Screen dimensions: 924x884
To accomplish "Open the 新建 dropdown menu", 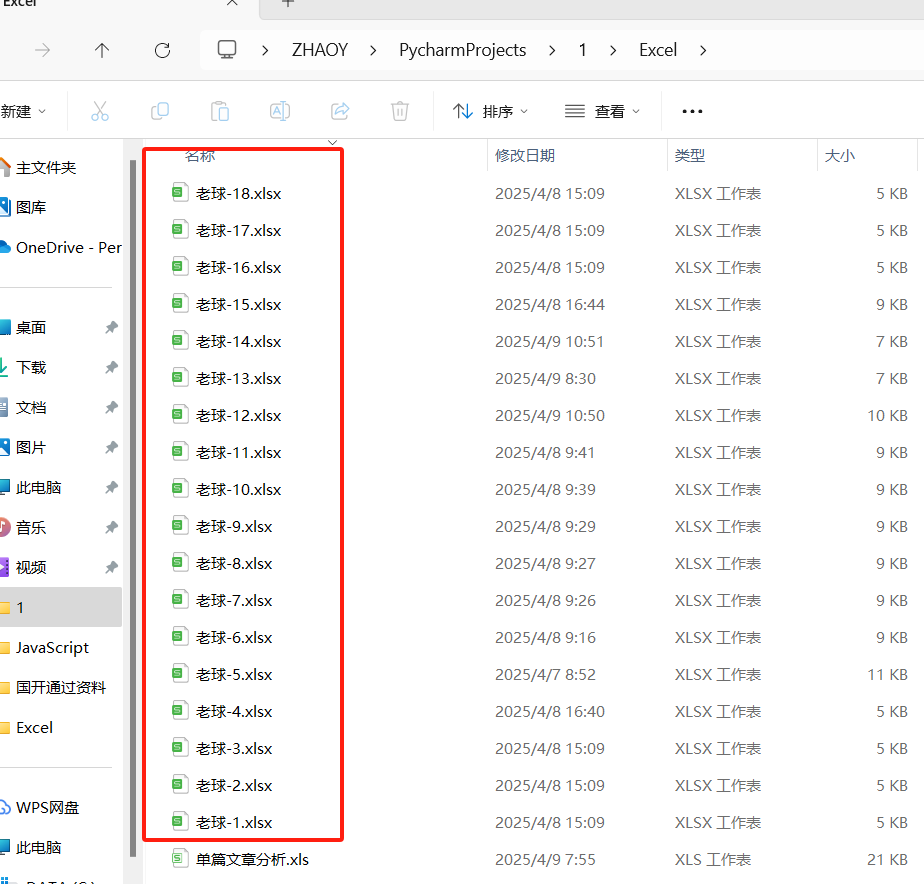I will pos(24,111).
